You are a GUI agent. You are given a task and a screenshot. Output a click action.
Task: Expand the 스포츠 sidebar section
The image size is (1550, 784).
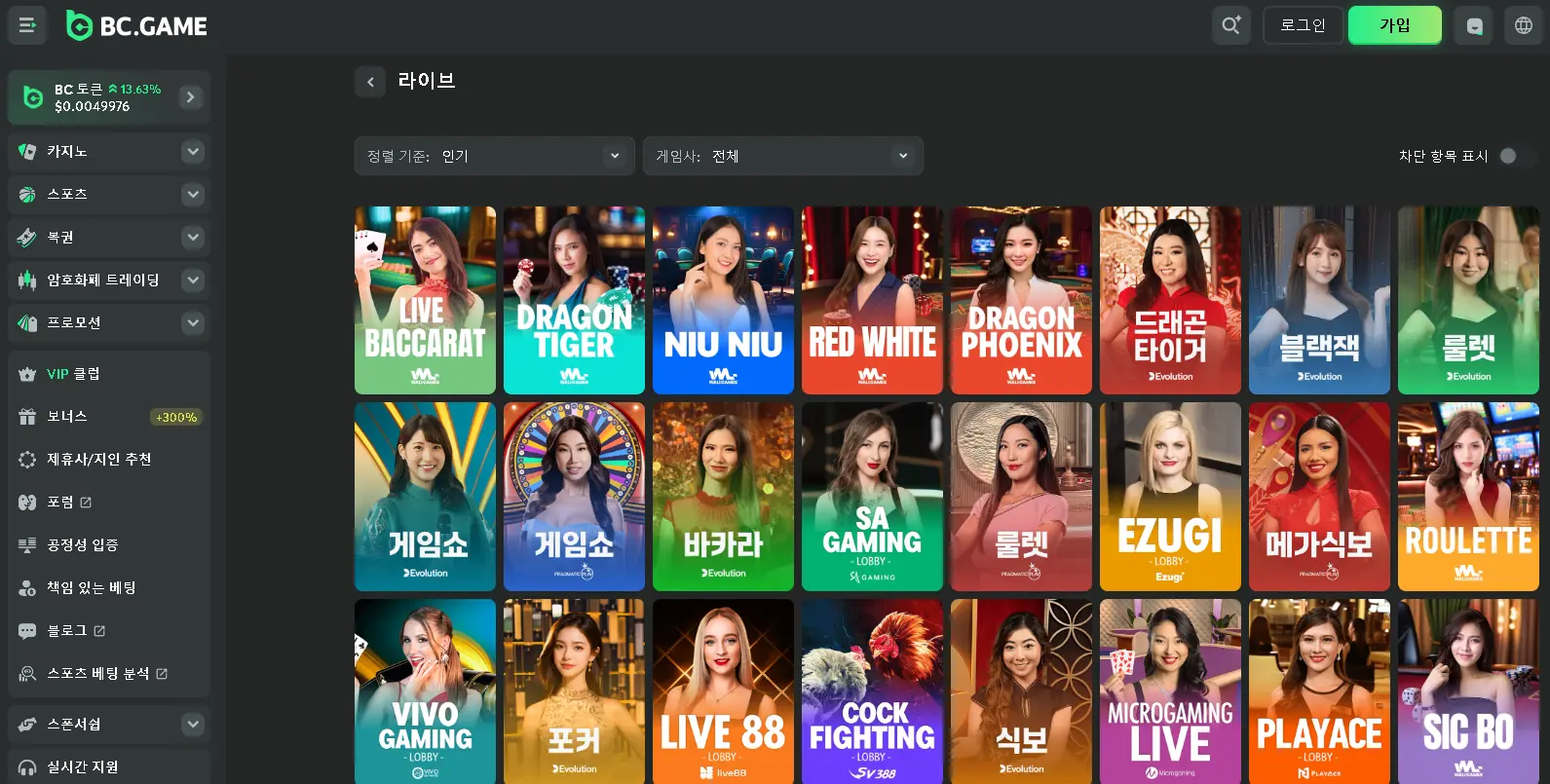coord(193,195)
